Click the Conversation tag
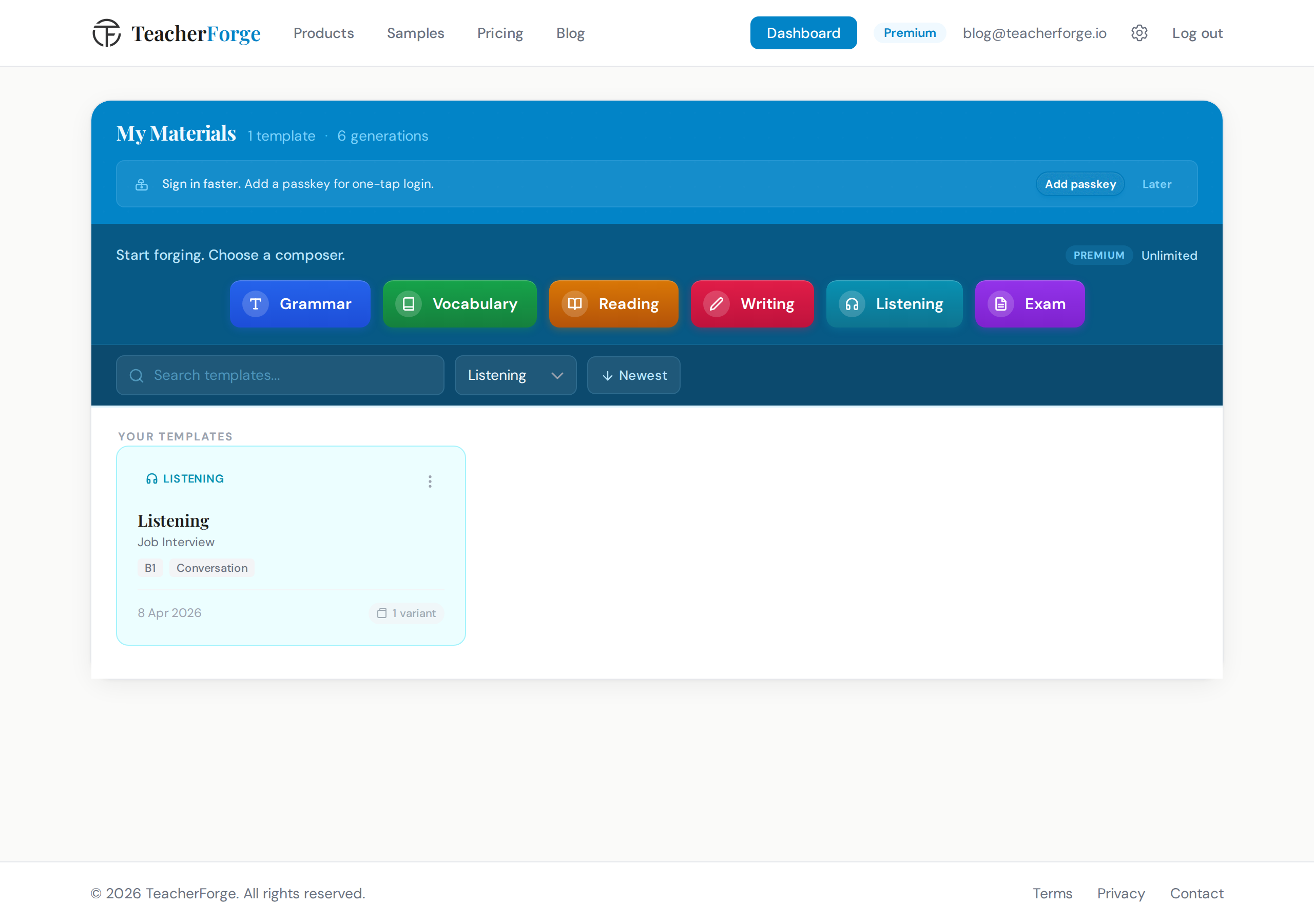The width and height of the screenshot is (1314, 924). tap(212, 568)
